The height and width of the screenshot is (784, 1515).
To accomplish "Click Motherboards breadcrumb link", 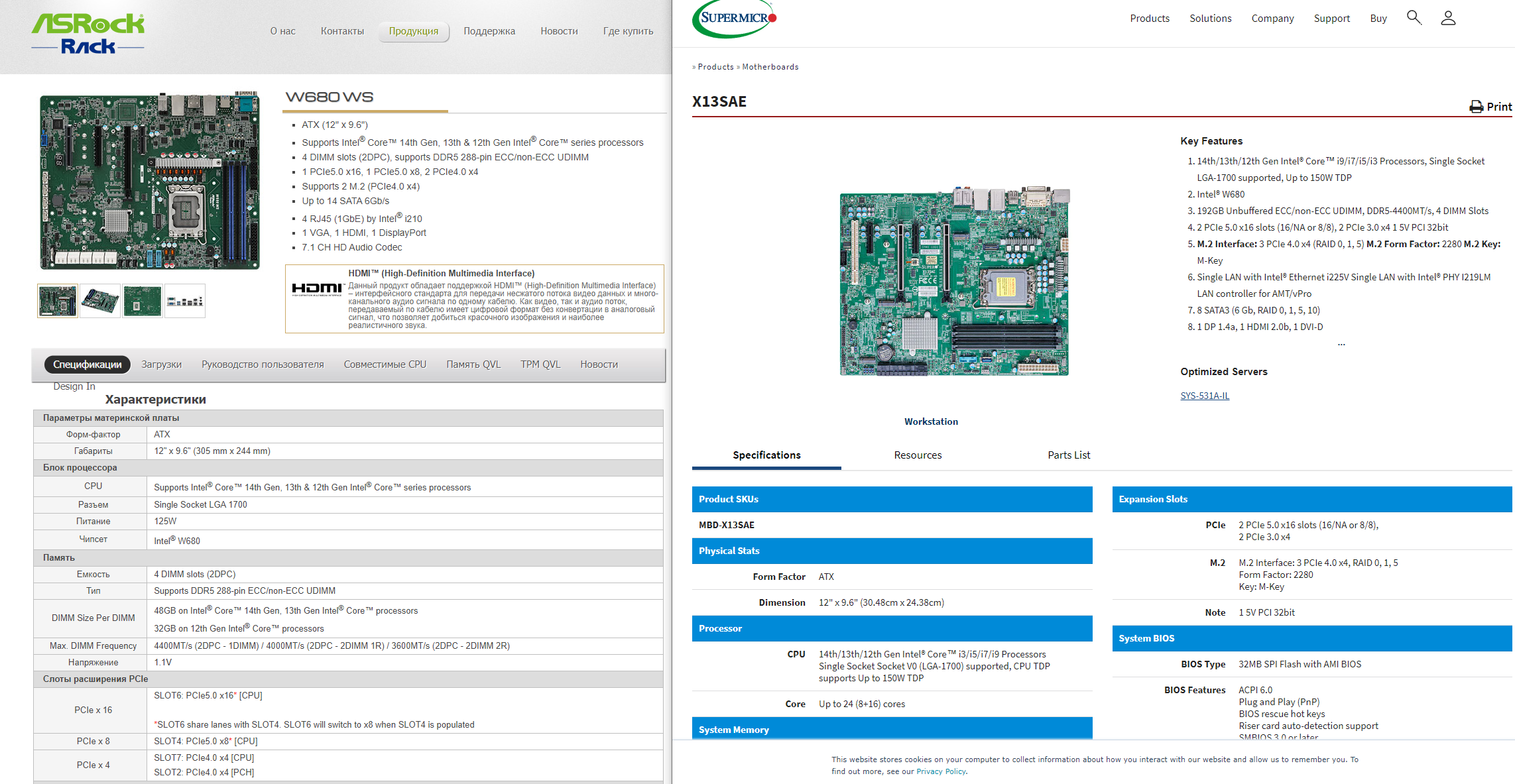I will pyautogui.click(x=770, y=67).
